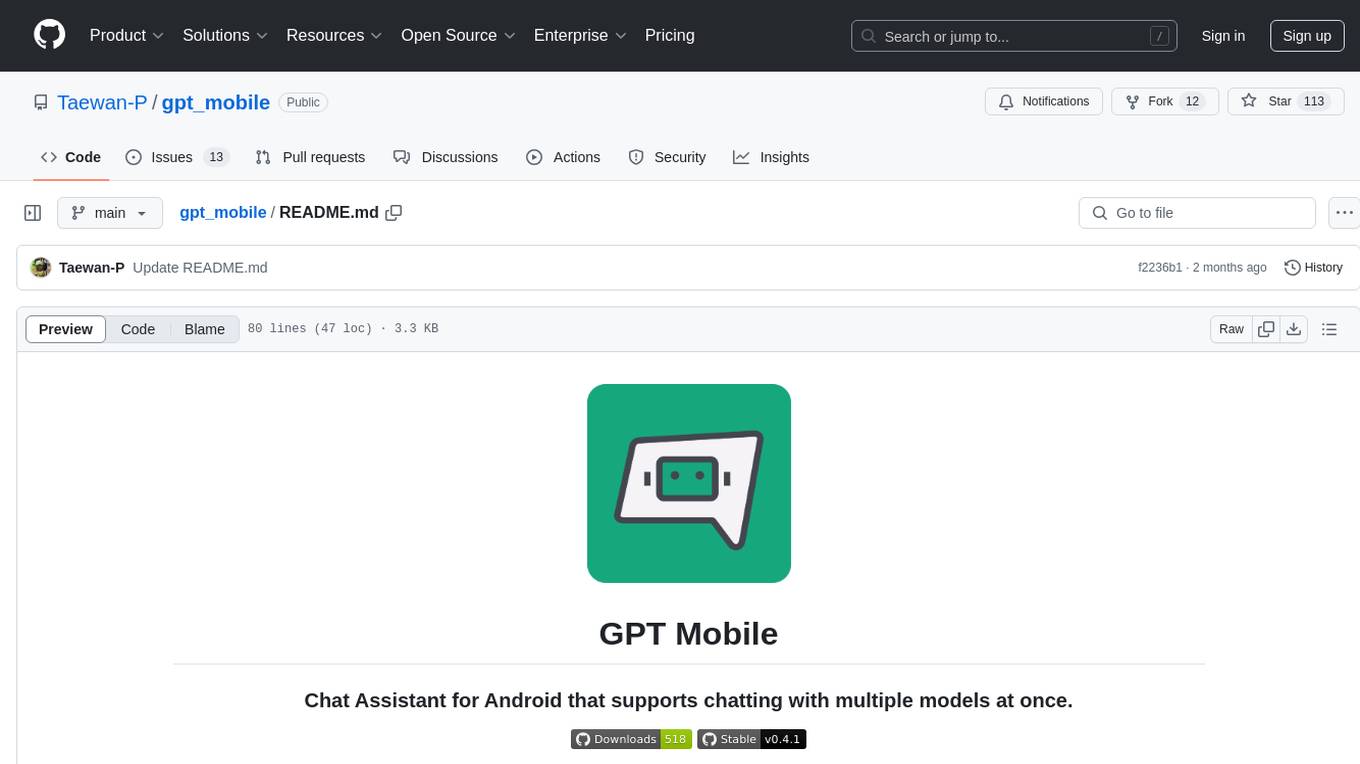Open the main branch selector
Screen dimensions: 1360x764
(110, 213)
